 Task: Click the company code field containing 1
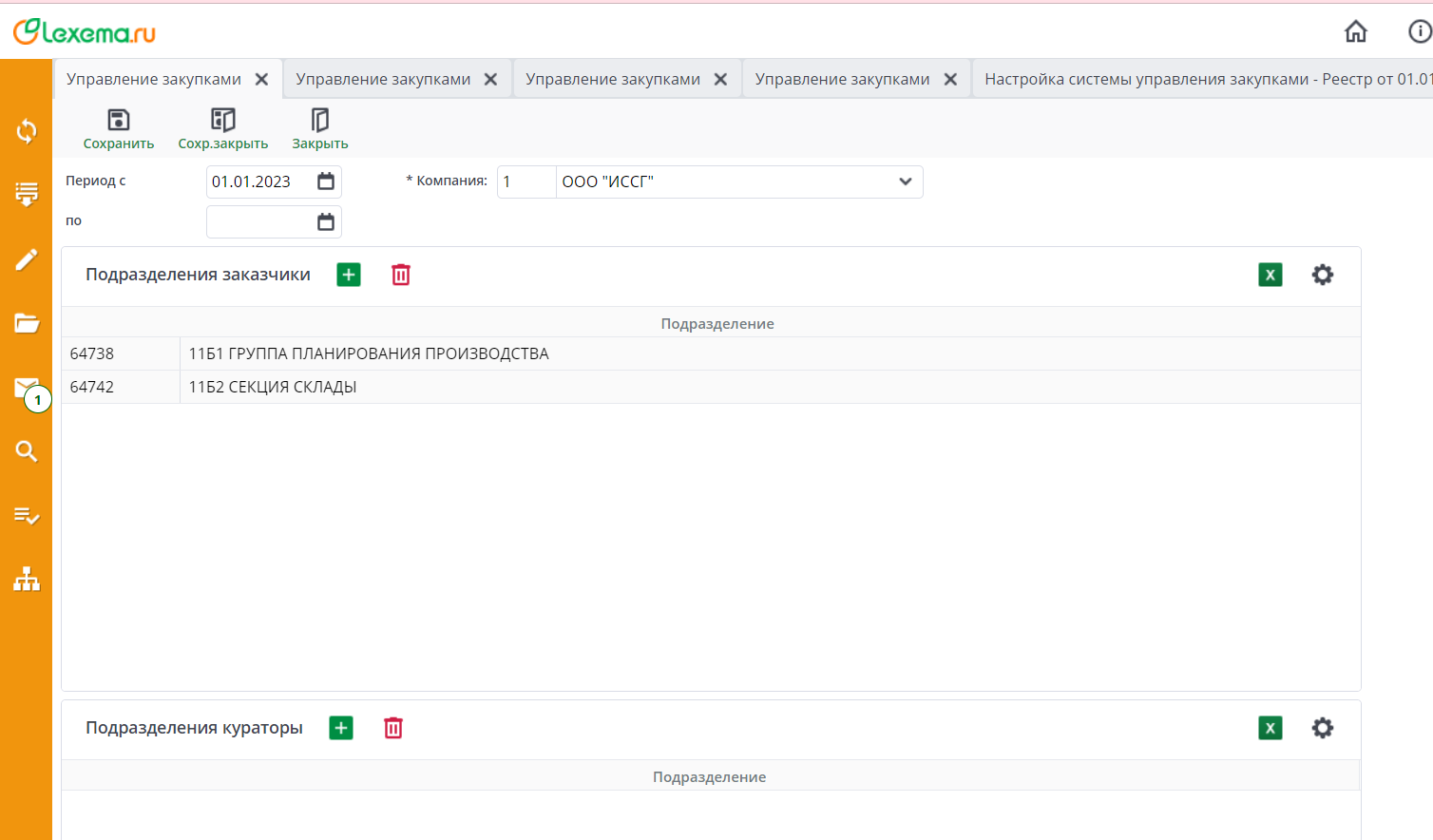[x=526, y=181]
